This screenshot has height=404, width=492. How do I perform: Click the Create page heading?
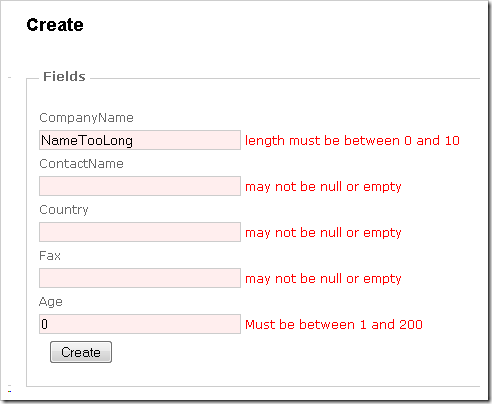55,25
